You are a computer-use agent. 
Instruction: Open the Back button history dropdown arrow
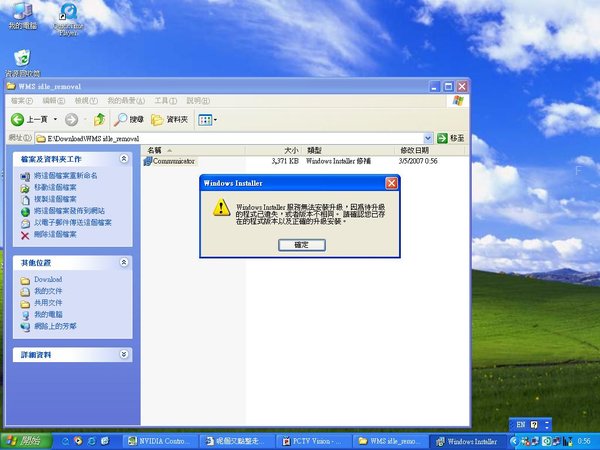55,120
